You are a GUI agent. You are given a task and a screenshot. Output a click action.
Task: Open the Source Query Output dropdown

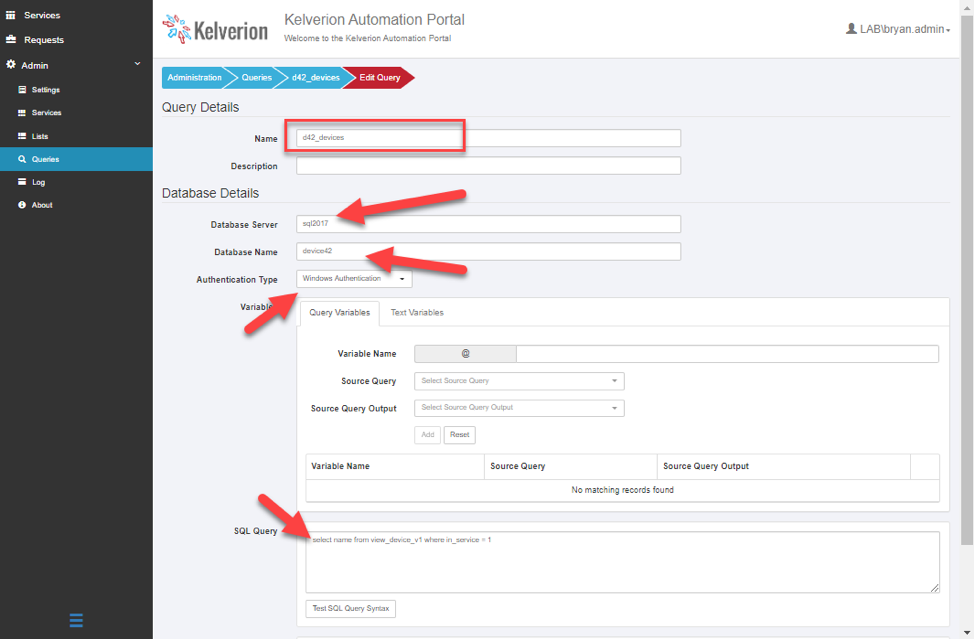519,408
